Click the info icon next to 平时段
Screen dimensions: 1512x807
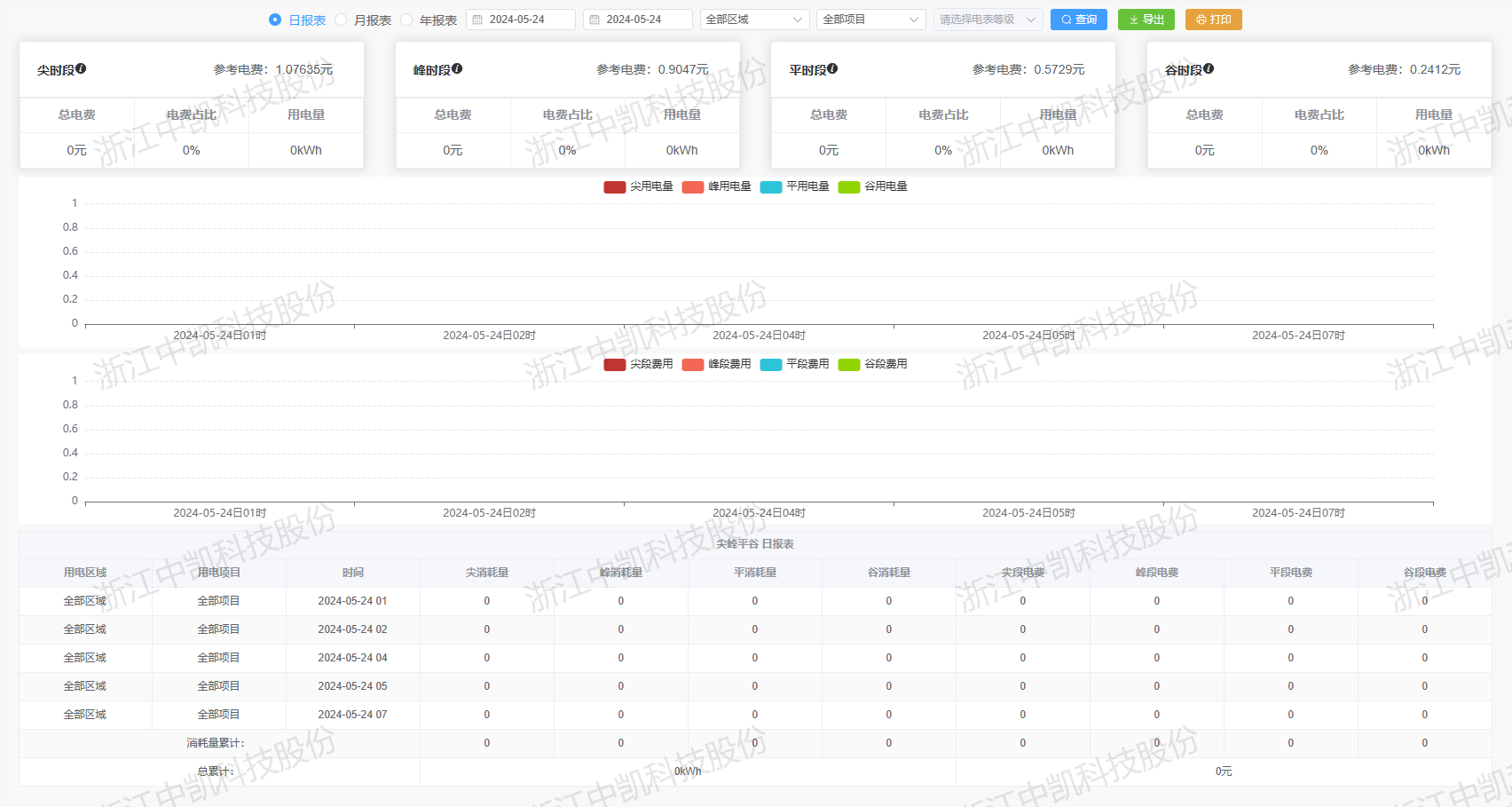(x=831, y=67)
